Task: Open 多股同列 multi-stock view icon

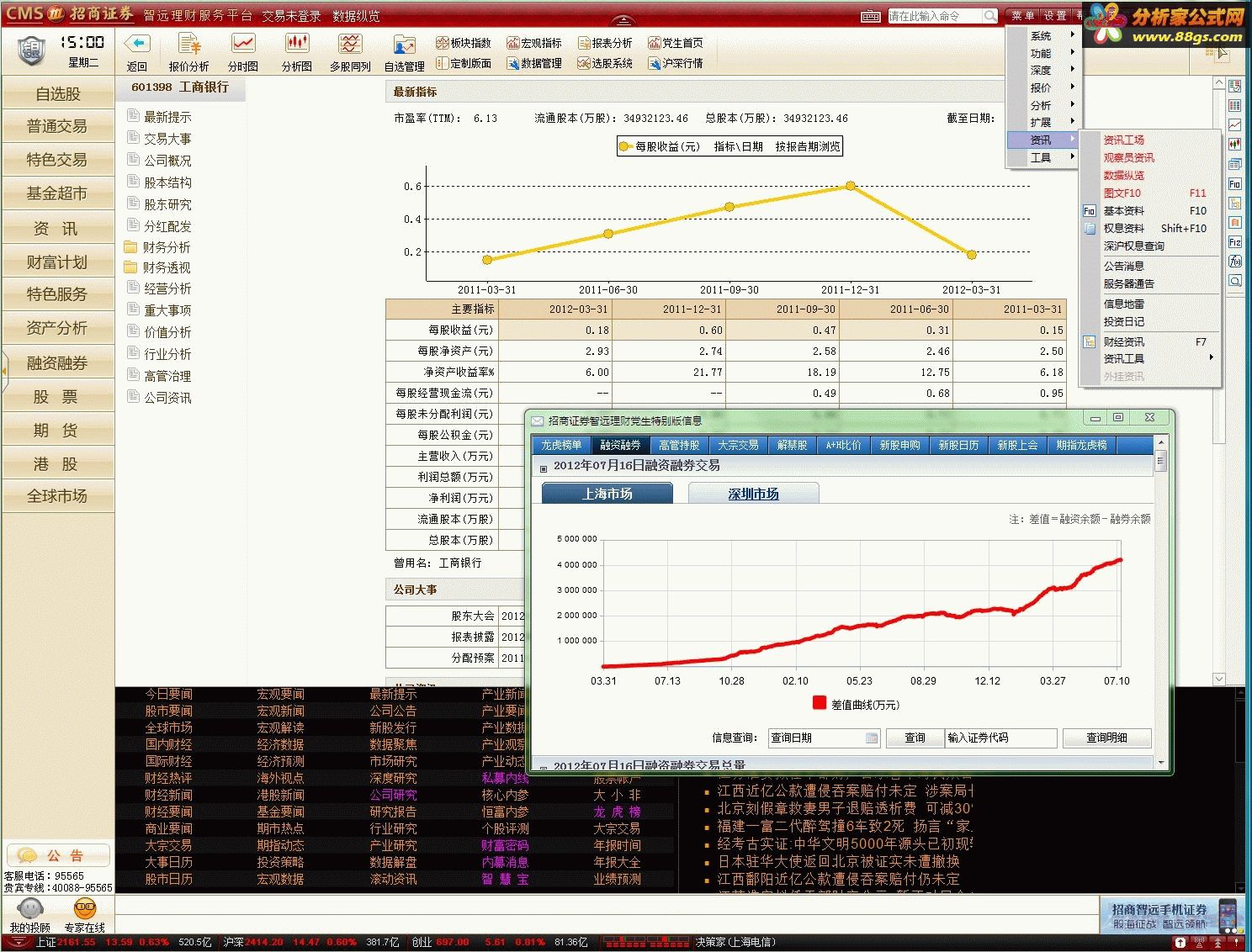Action: (x=350, y=43)
